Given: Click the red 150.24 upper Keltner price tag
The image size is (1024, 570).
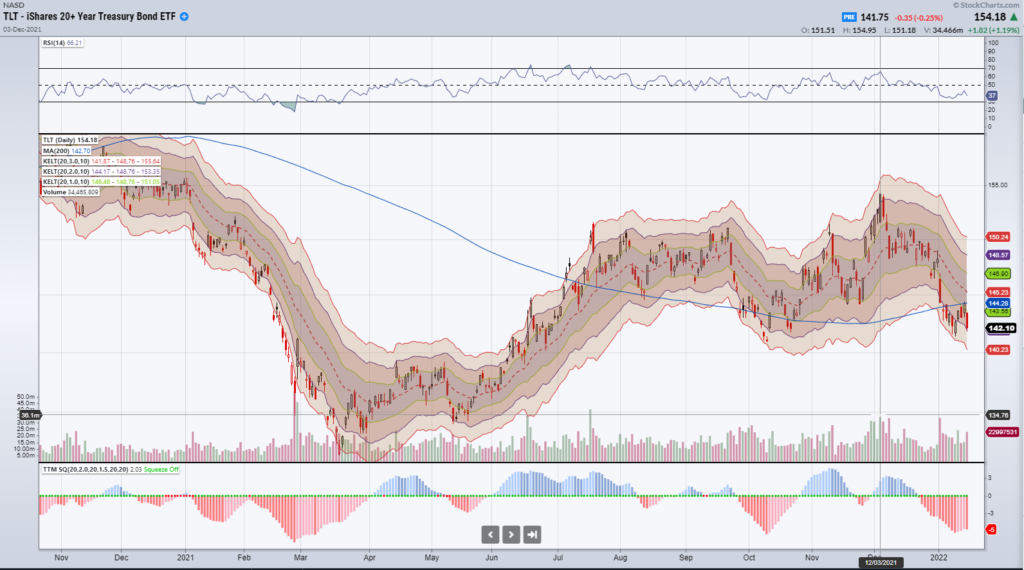Looking at the screenshot, I should 999,238.
